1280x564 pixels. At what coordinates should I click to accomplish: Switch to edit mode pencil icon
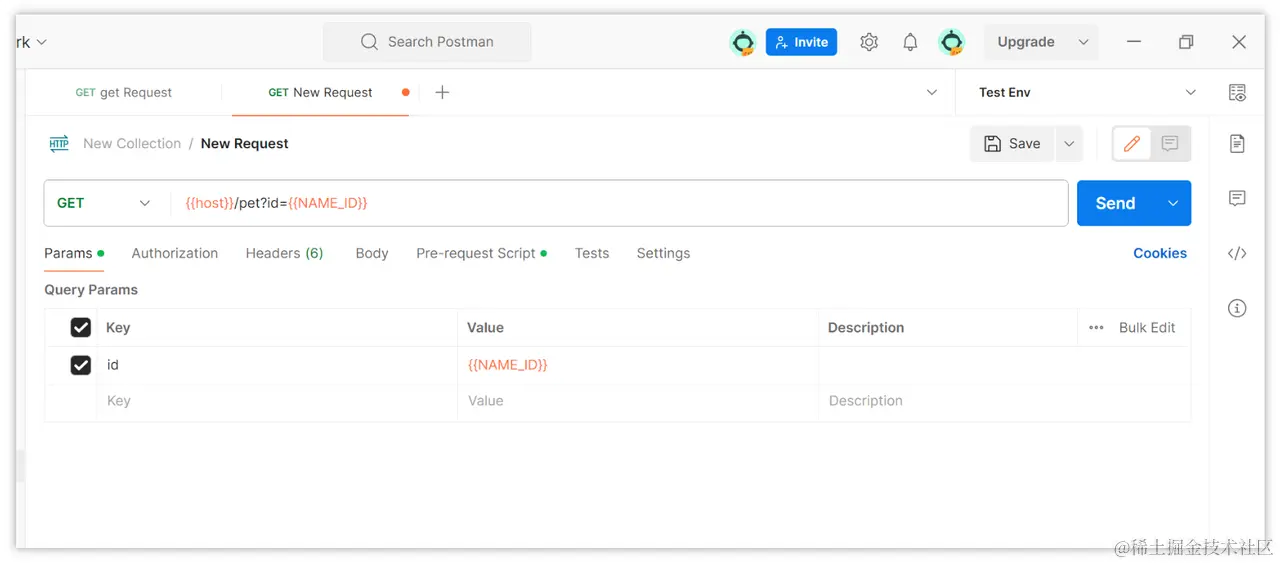point(1132,144)
